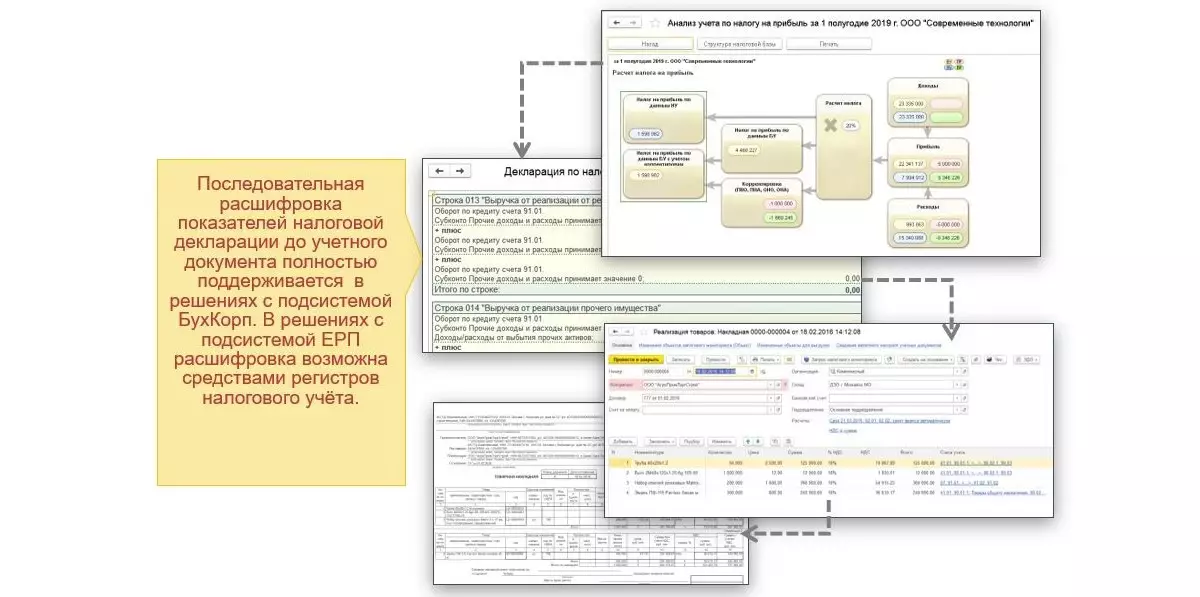This screenshot has height=597, width=1200.
Task: Click back arrow in Реализация товаров window
Action: (x=615, y=332)
